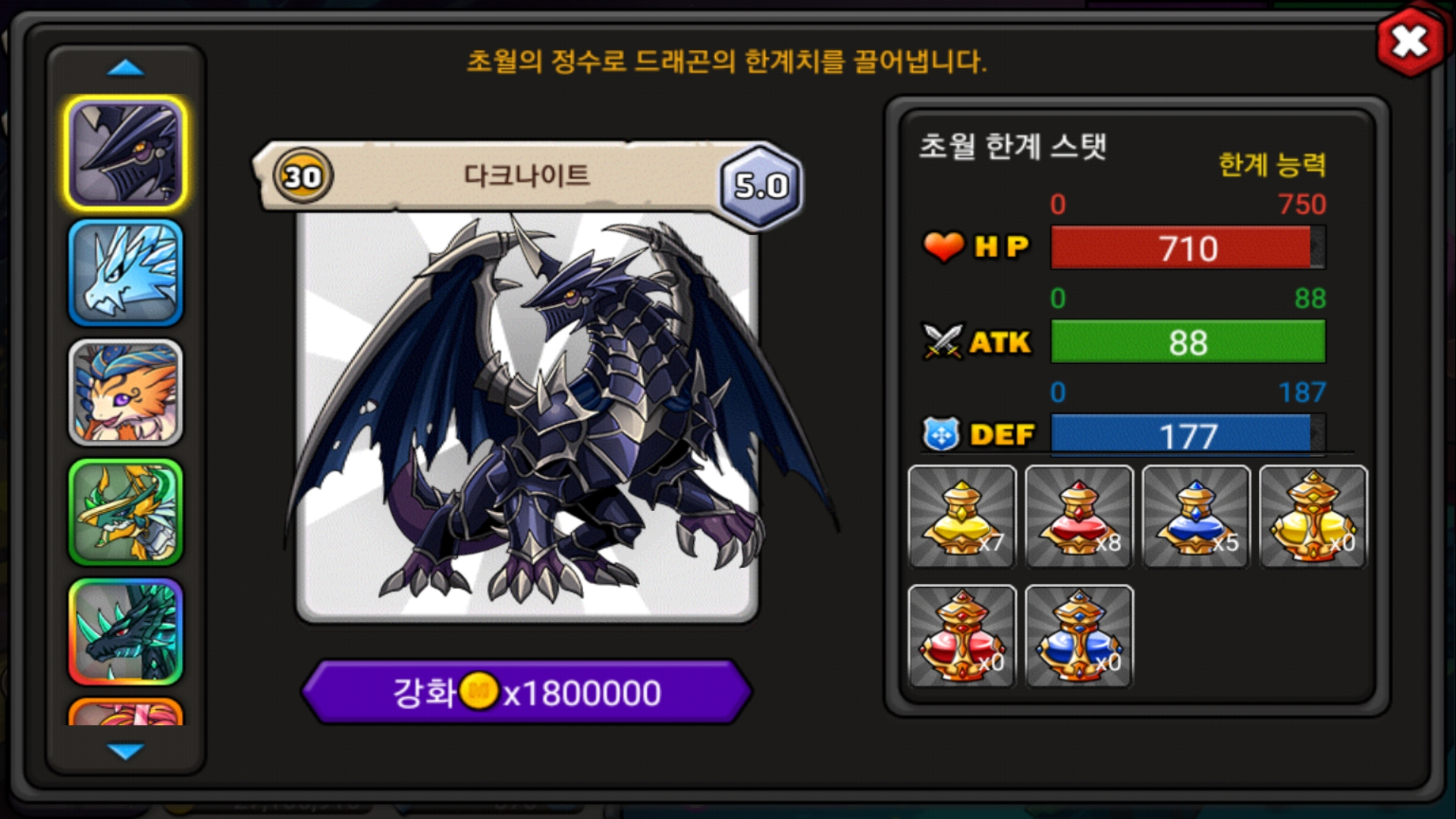Click the level 30 gold badge
Viewport: 1456px width, 819px height.
point(303,176)
